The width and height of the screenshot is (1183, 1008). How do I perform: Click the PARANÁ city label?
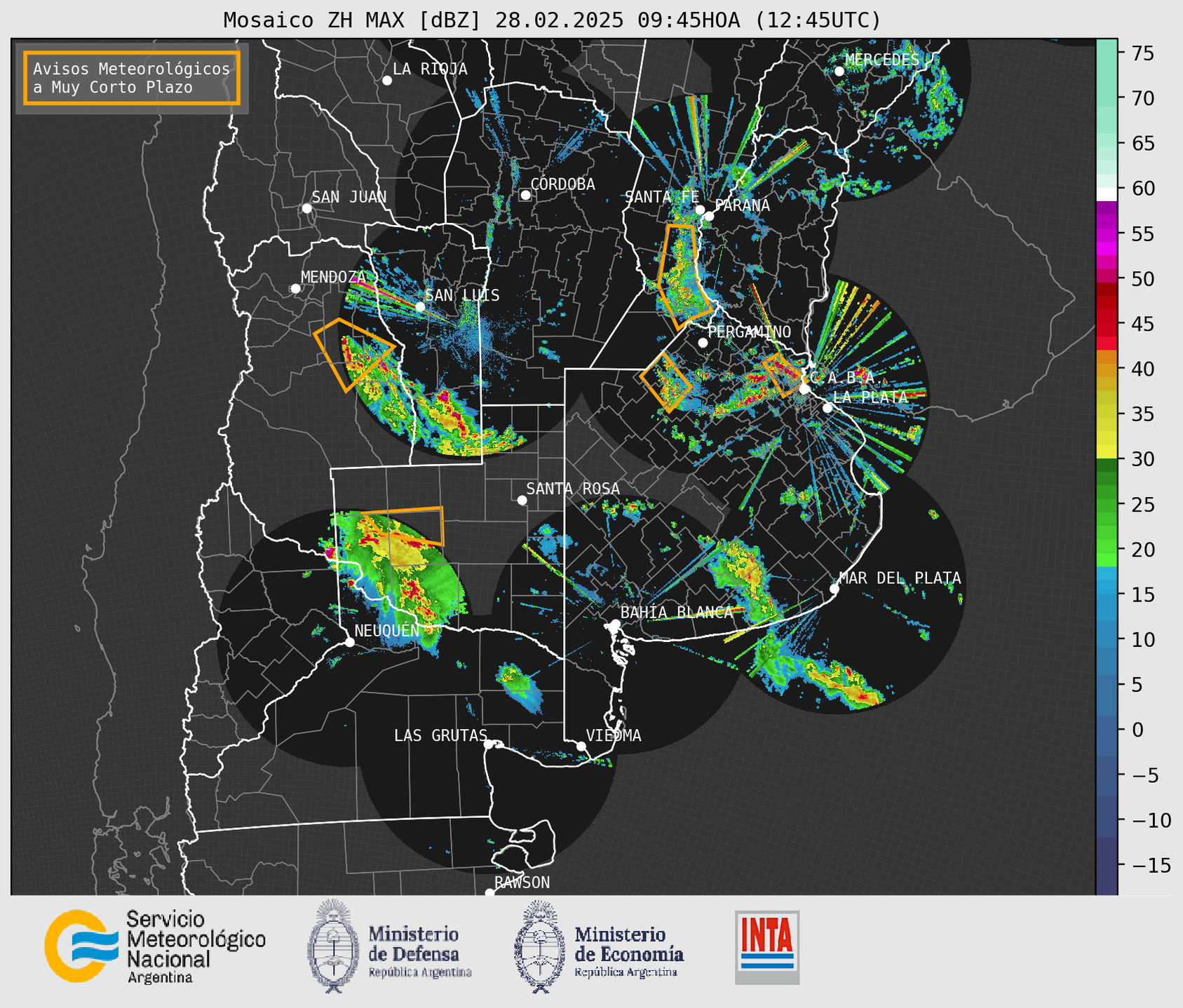tap(743, 205)
